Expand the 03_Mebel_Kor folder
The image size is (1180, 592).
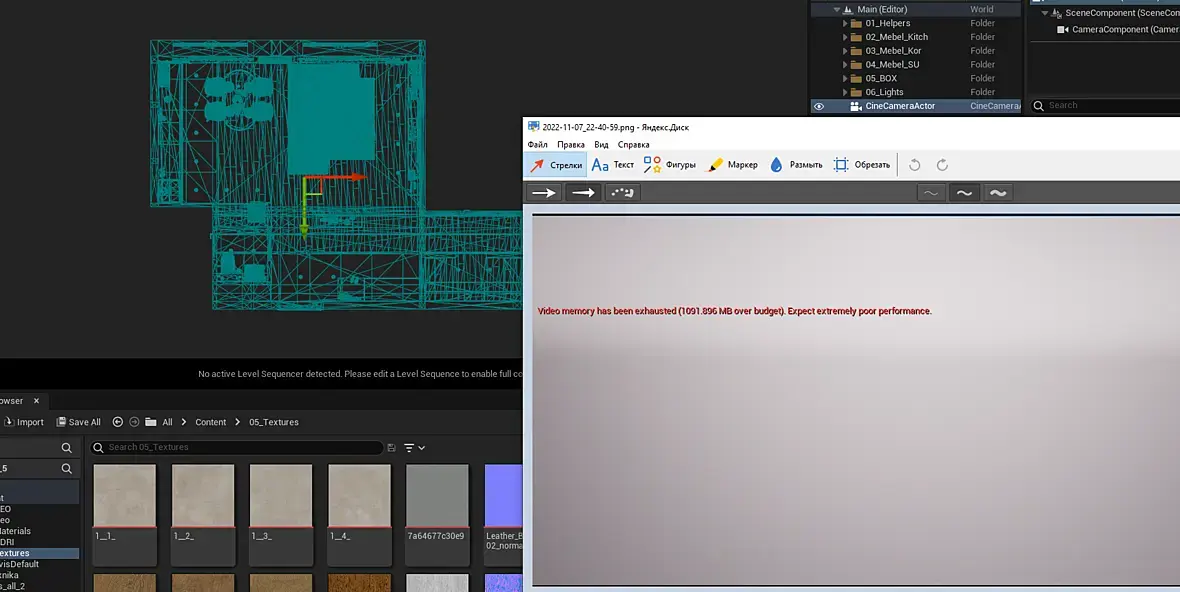click(x=845, y=51)
